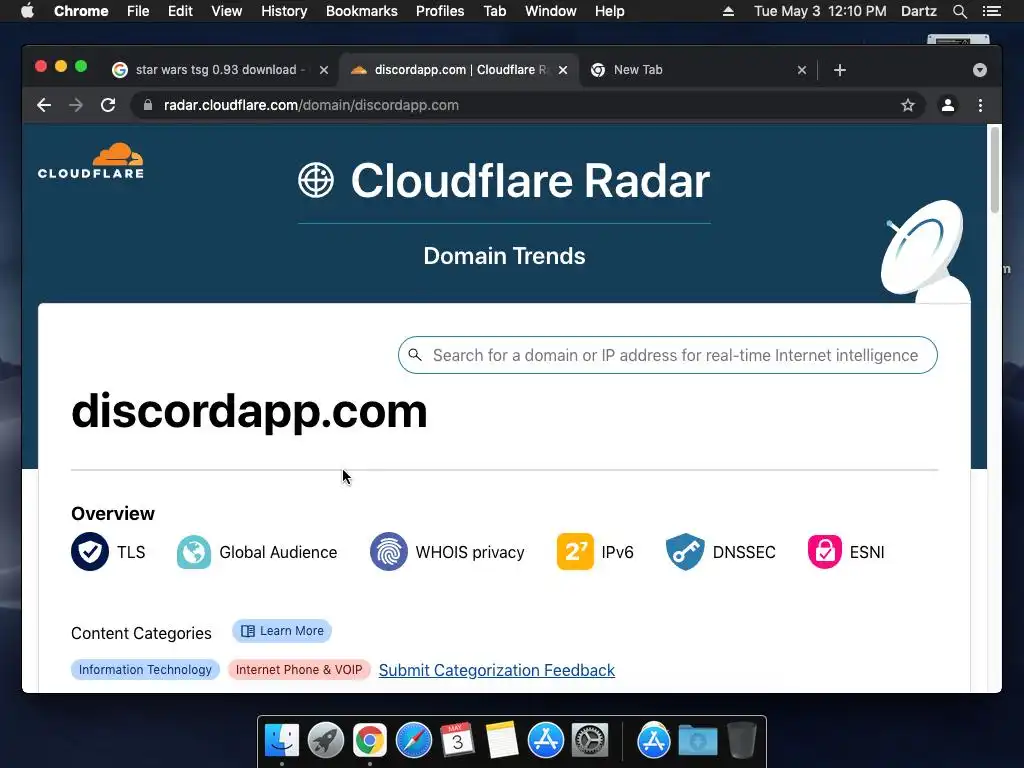
Task: Close the New Tab tab
Action: (802, 70)
